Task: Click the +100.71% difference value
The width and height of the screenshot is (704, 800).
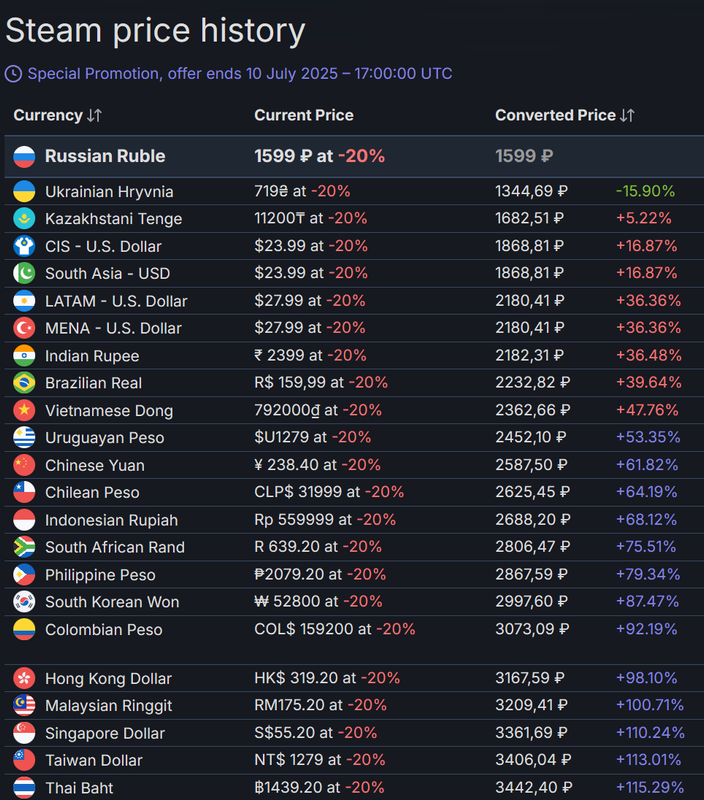Action: tap(650, 705)
